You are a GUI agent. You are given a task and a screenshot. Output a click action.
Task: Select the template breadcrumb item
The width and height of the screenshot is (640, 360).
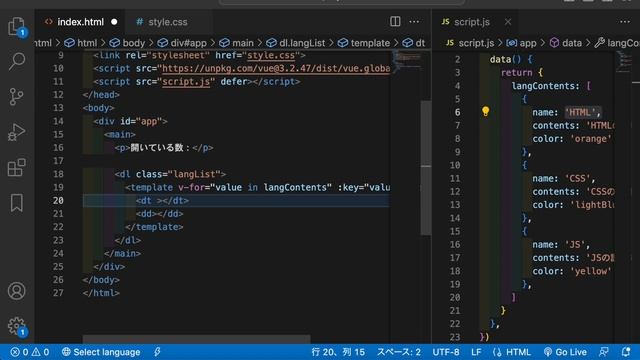(364, 43)
